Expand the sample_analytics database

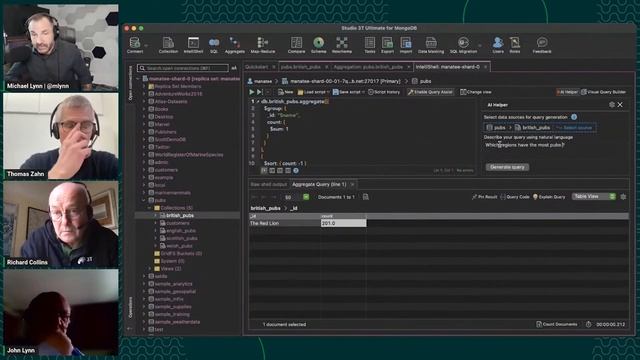[x=144, y=284]
